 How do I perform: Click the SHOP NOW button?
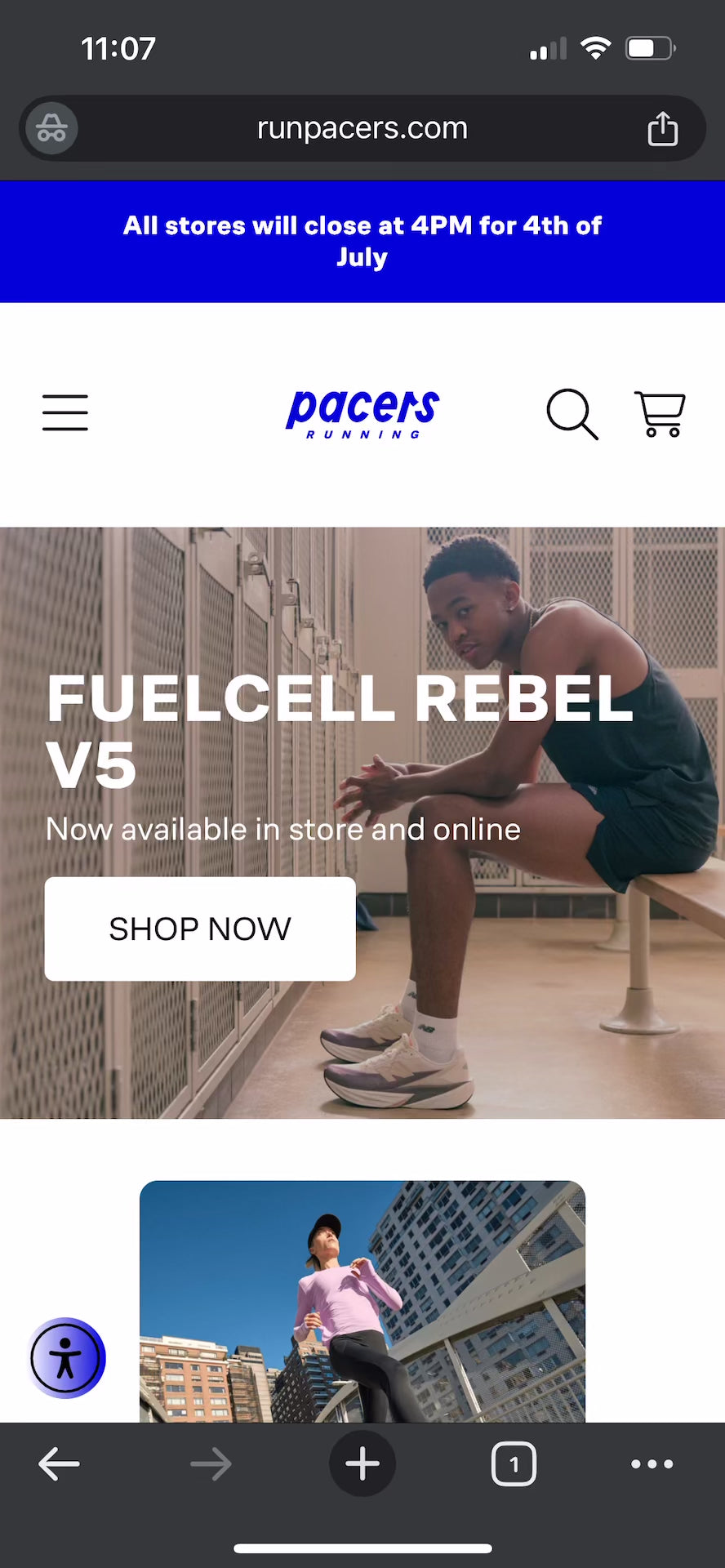200,929
